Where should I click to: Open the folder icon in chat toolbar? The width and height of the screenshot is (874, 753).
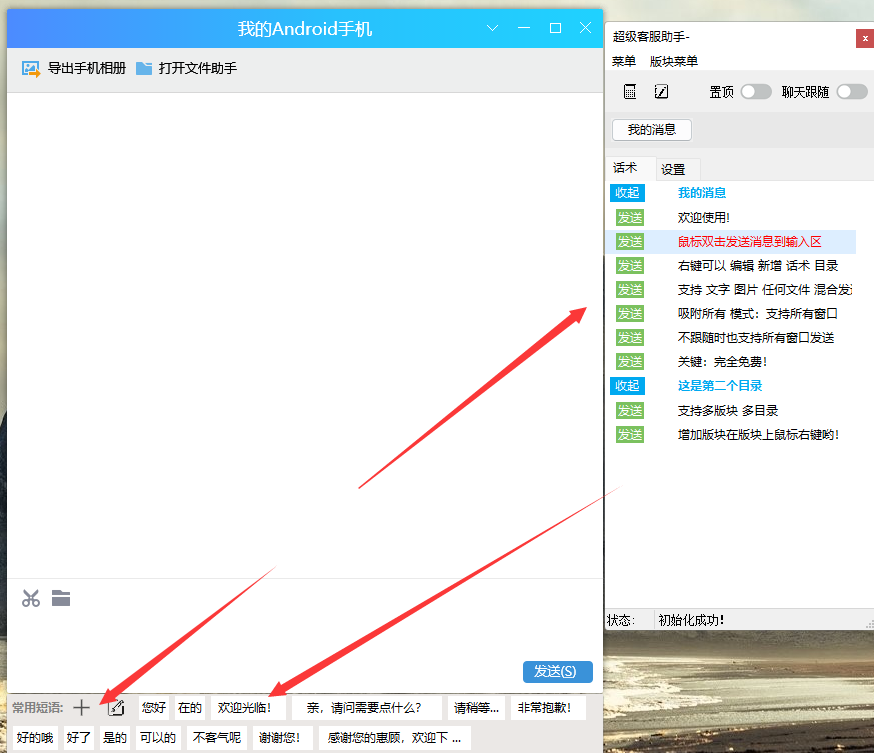click(61, 599)
